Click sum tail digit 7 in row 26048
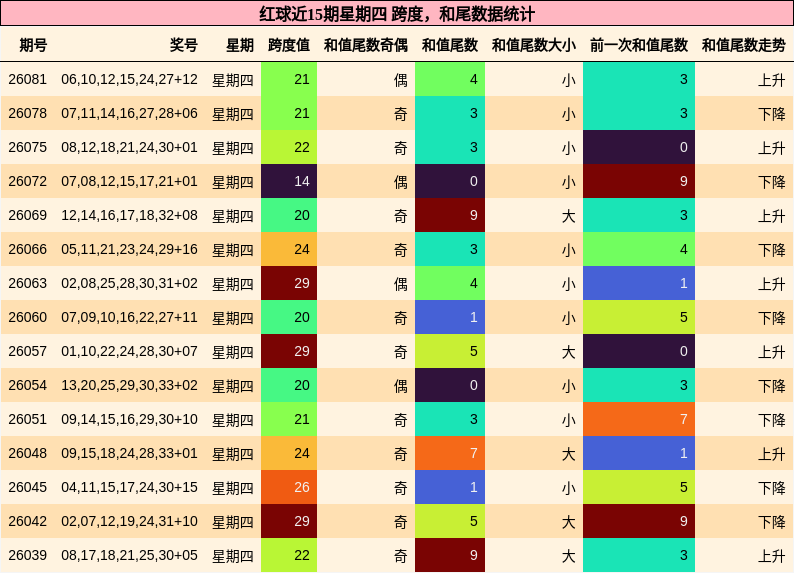794x573 pixels. 450,453
